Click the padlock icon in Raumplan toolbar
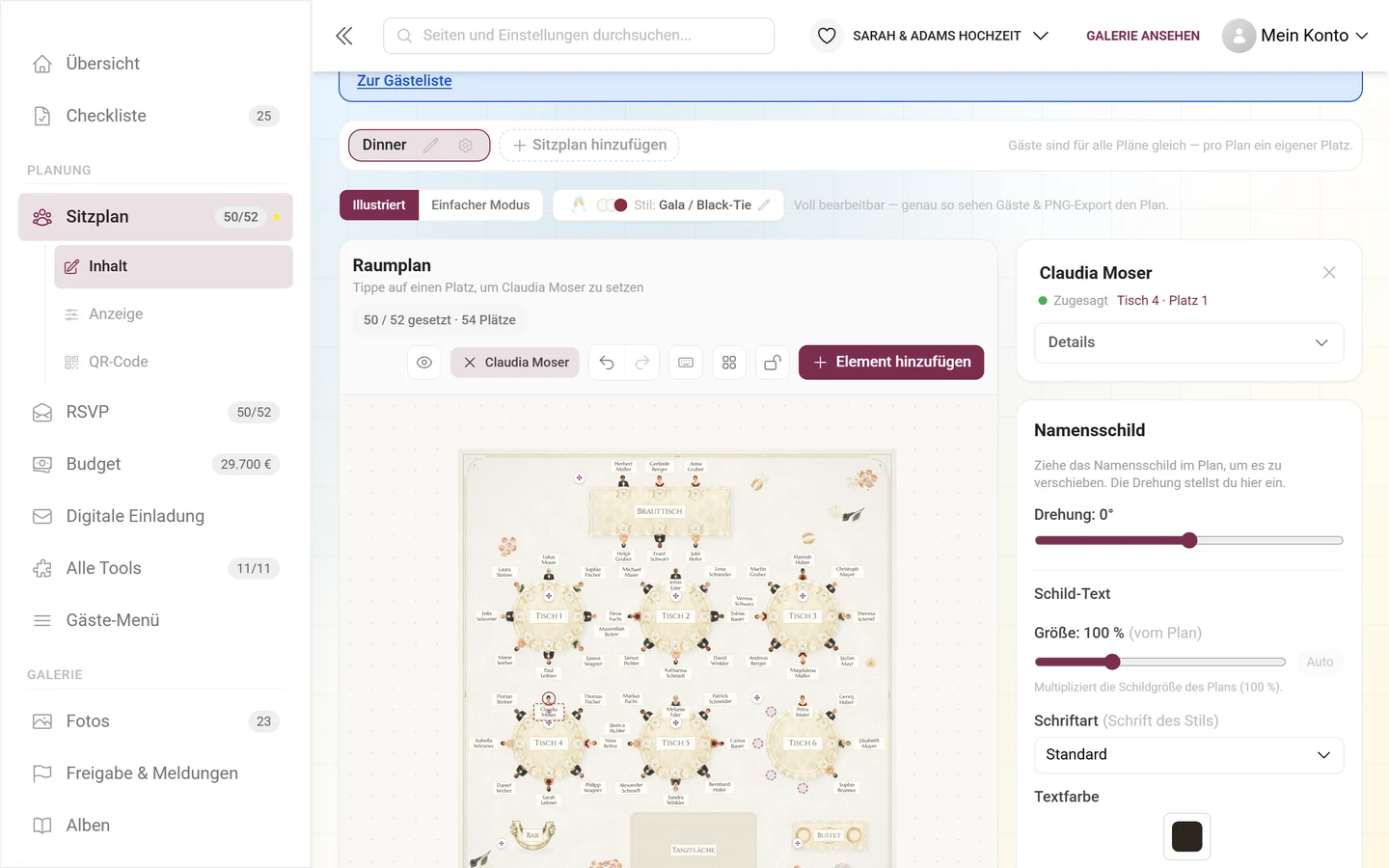This screenshot has height=868, width=1389. (x=773, y=363)
